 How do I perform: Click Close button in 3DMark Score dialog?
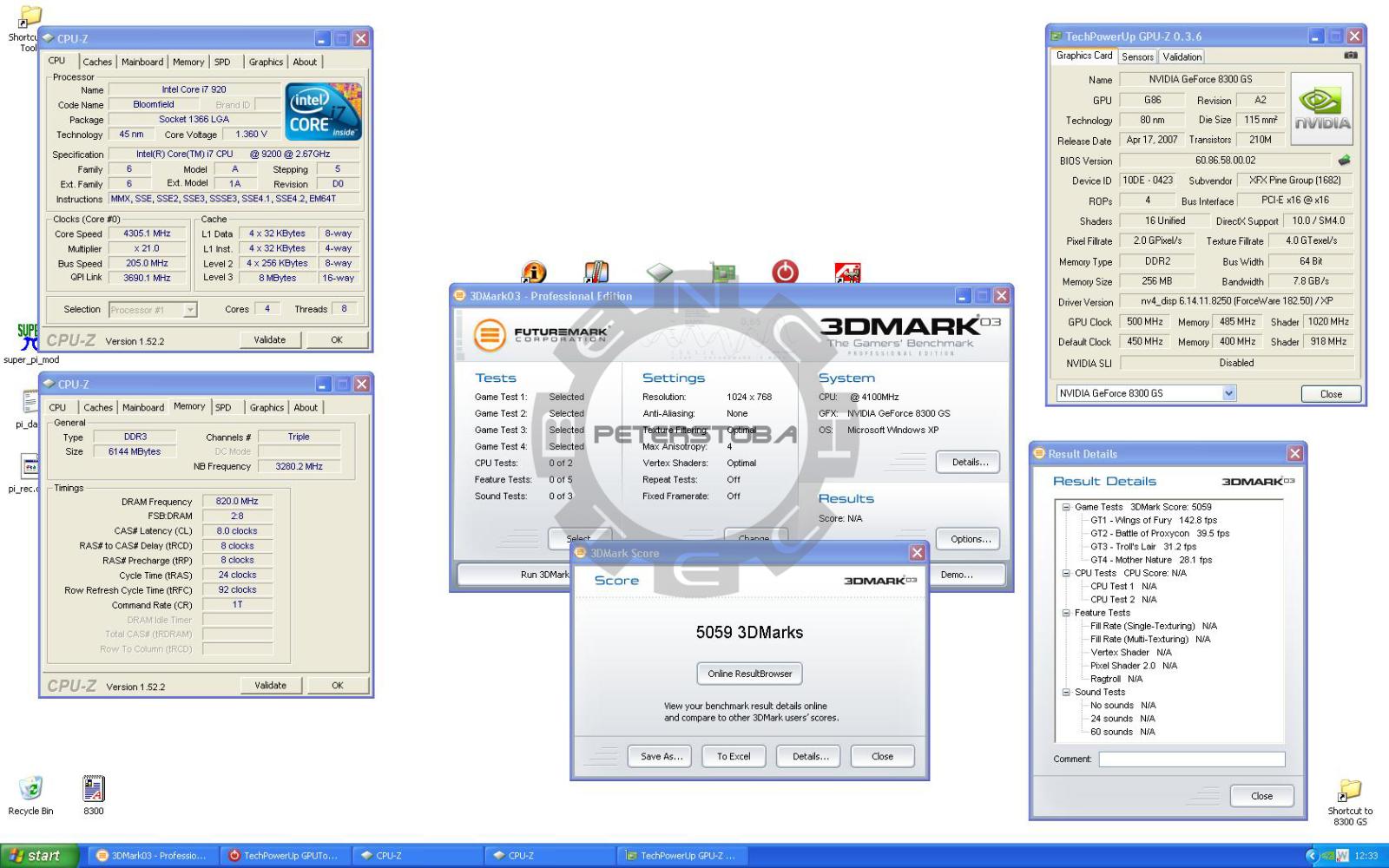coord(883,757)
